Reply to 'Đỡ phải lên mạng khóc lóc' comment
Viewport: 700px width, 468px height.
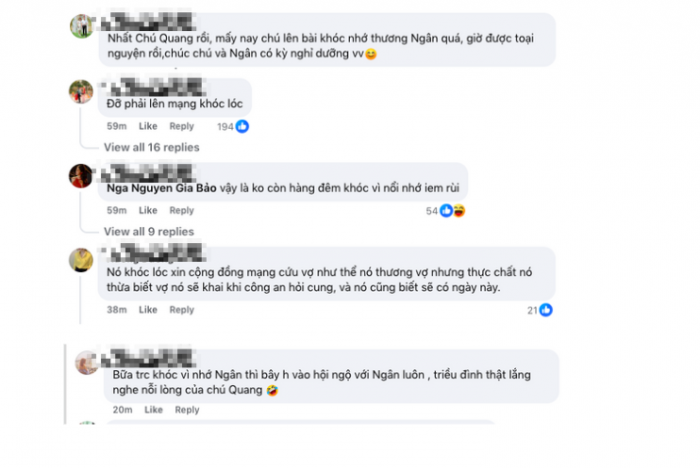click(182, 126)
